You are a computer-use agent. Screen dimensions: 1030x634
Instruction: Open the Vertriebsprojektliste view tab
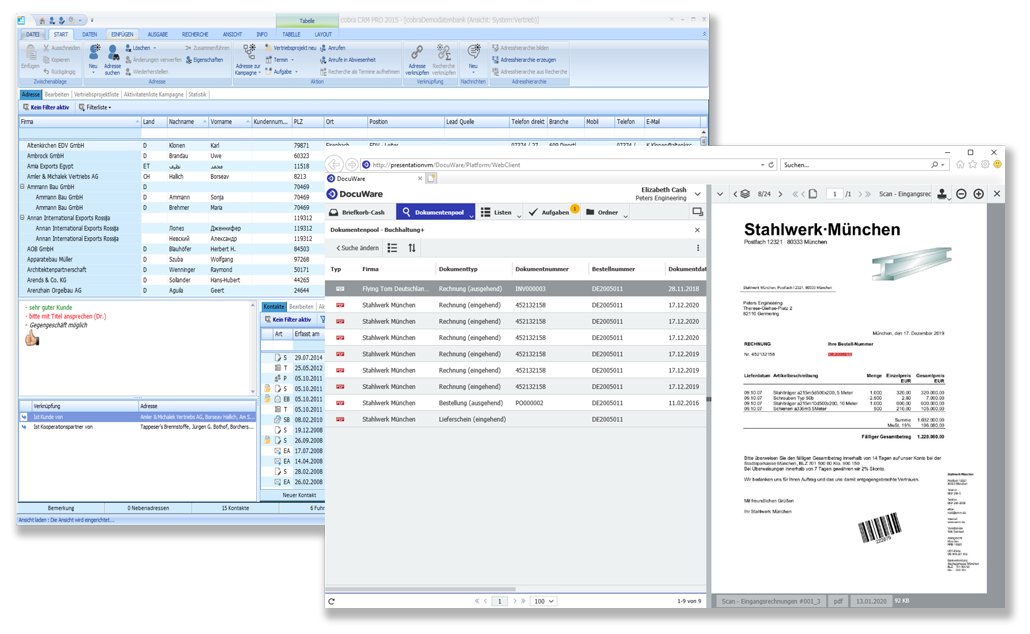tap(97, 95)
